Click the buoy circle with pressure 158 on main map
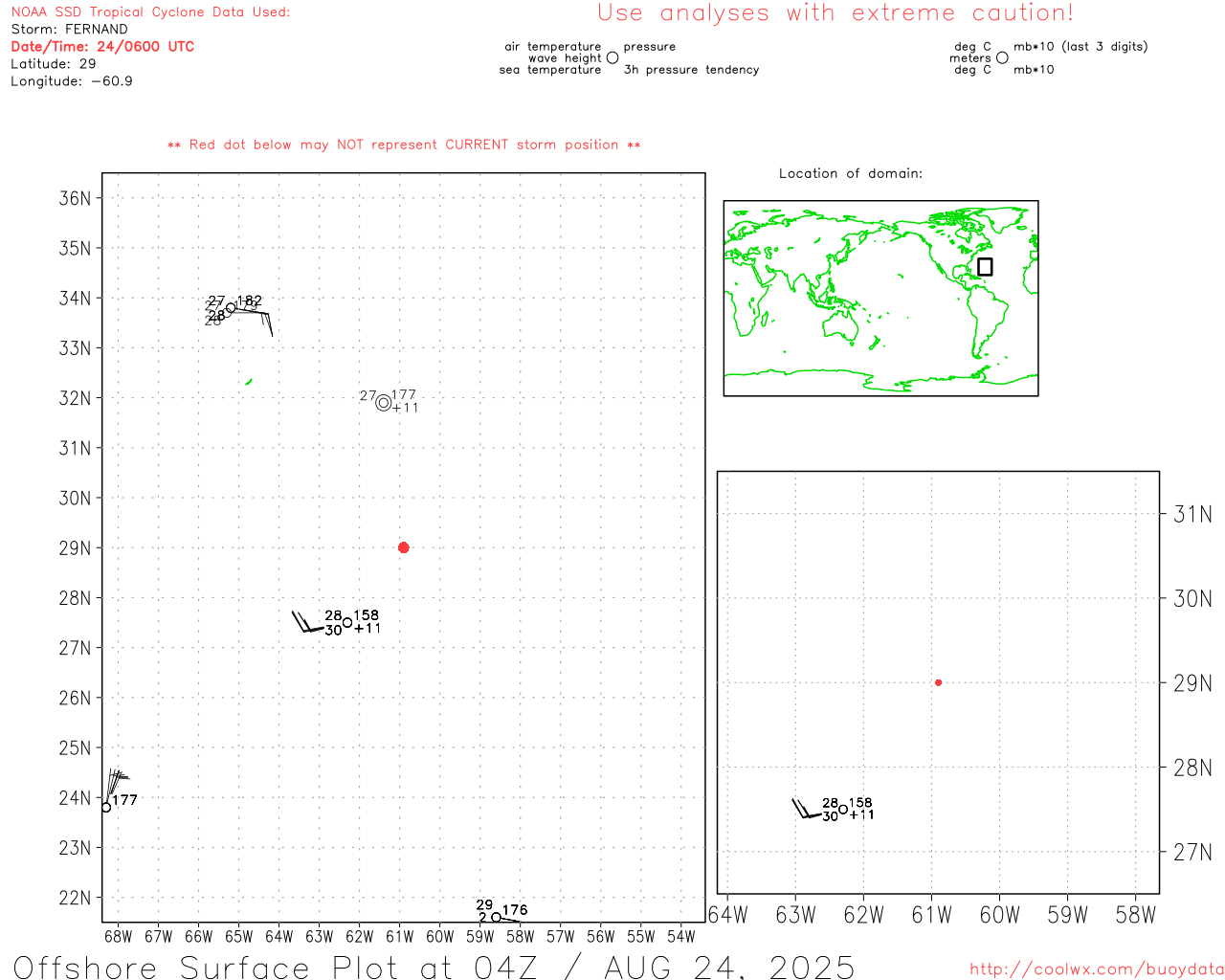This screenshot has width=1225, height=980. 347,622
